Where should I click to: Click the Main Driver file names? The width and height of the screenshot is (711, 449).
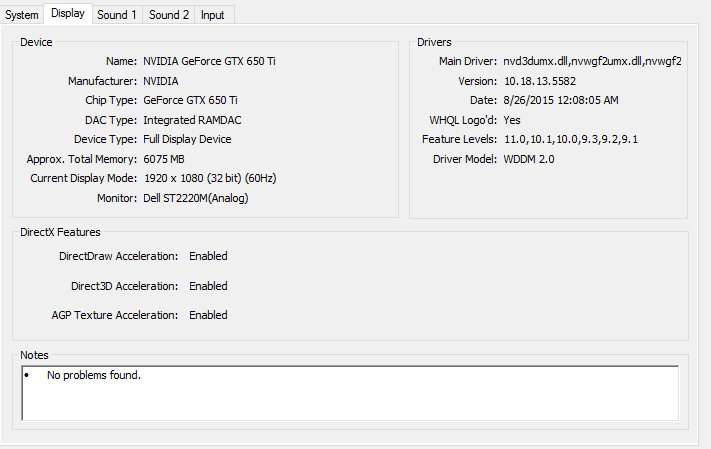point(593,61)
